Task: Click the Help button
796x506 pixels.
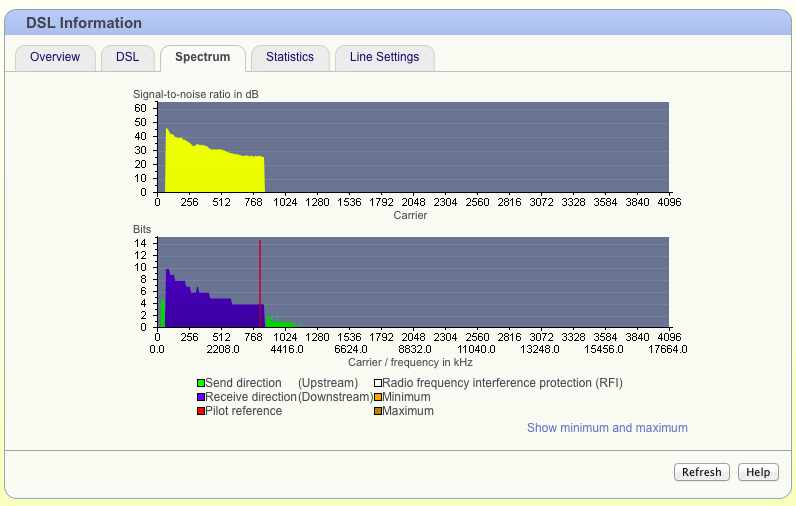Action: [x=758, y=472]
